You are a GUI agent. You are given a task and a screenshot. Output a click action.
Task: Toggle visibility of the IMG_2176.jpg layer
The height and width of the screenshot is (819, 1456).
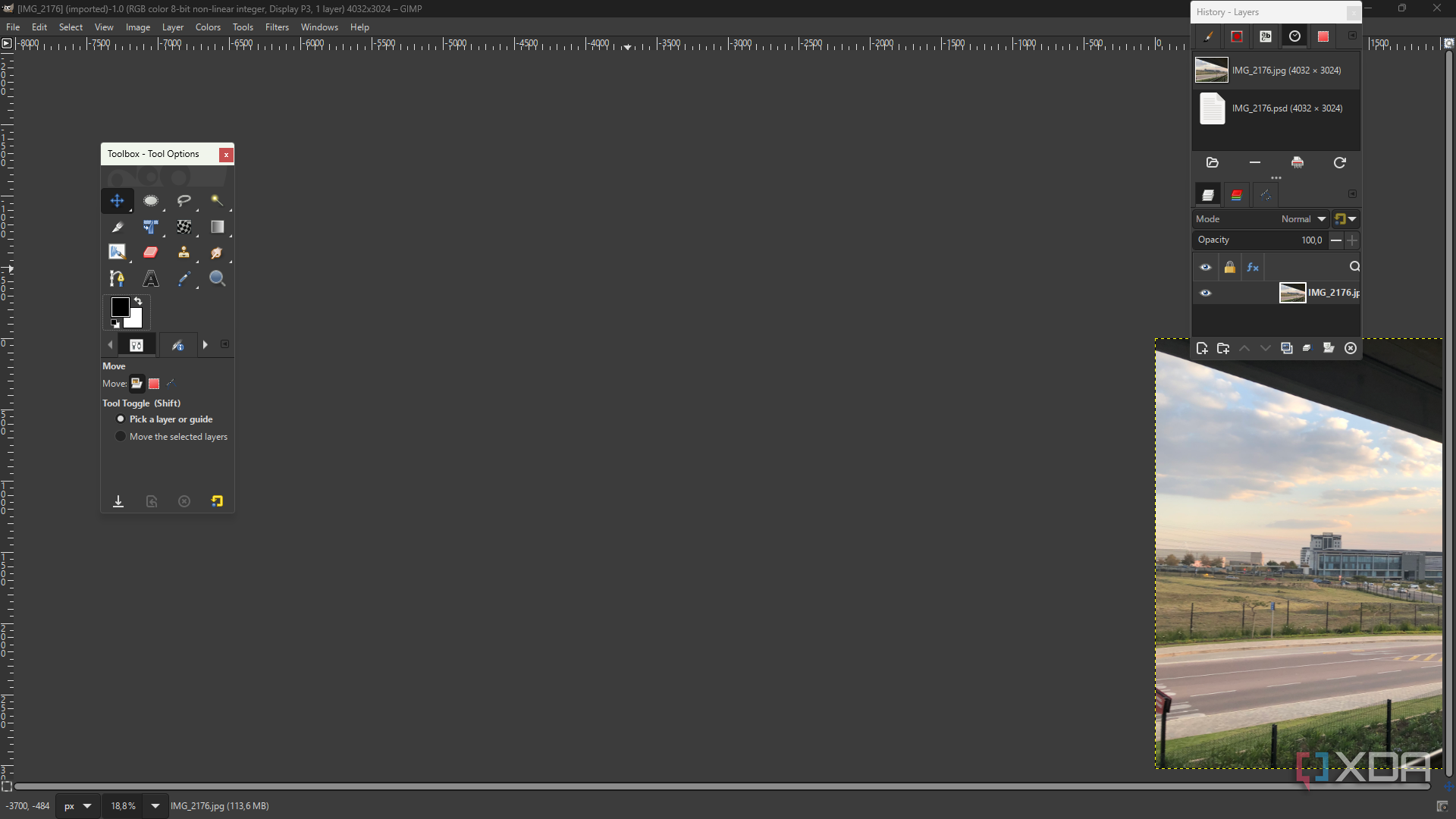coord(1206,293)
